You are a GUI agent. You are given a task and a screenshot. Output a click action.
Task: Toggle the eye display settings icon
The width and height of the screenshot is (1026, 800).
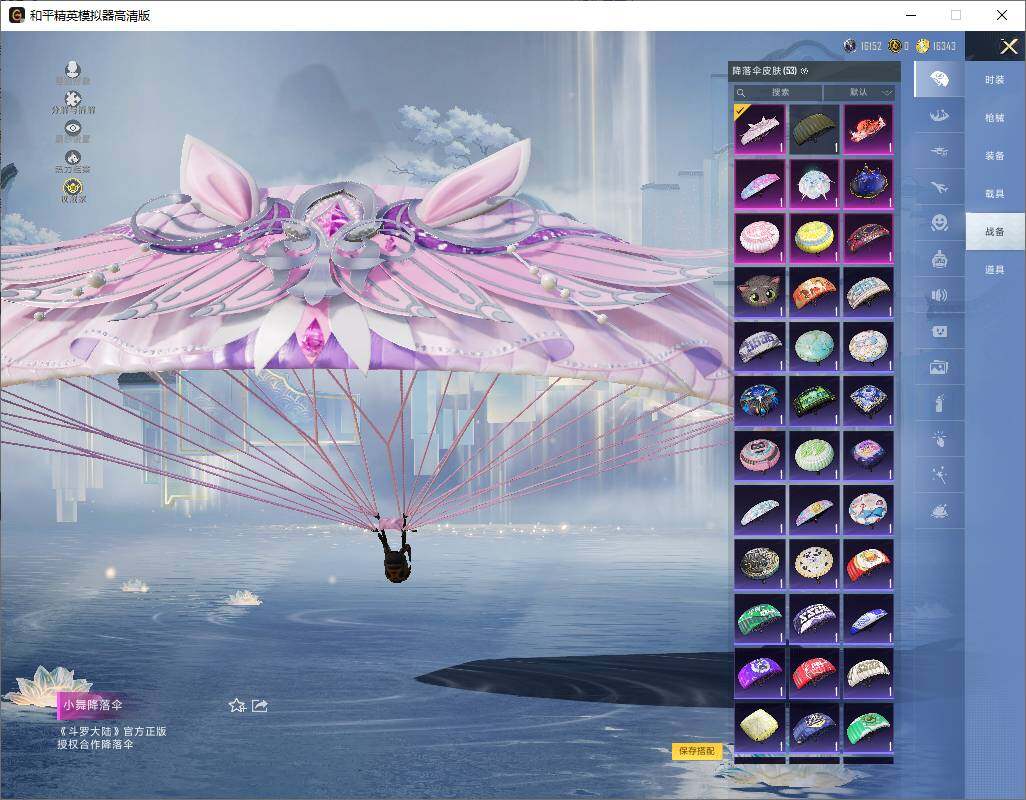pos(73,128)
